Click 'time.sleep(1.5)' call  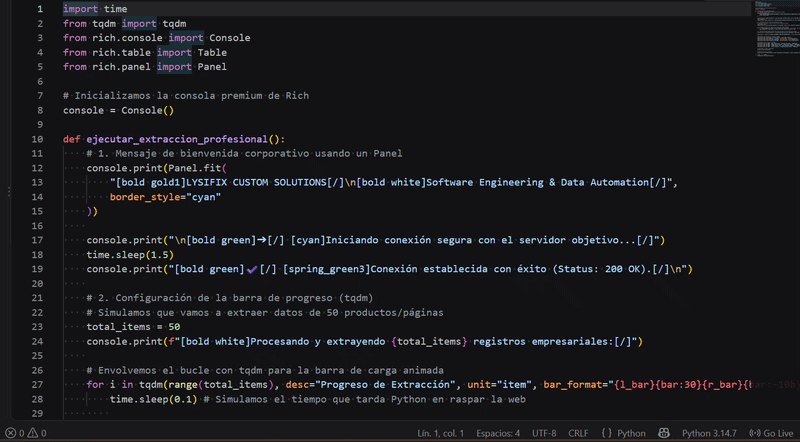[x=130, y=255]
